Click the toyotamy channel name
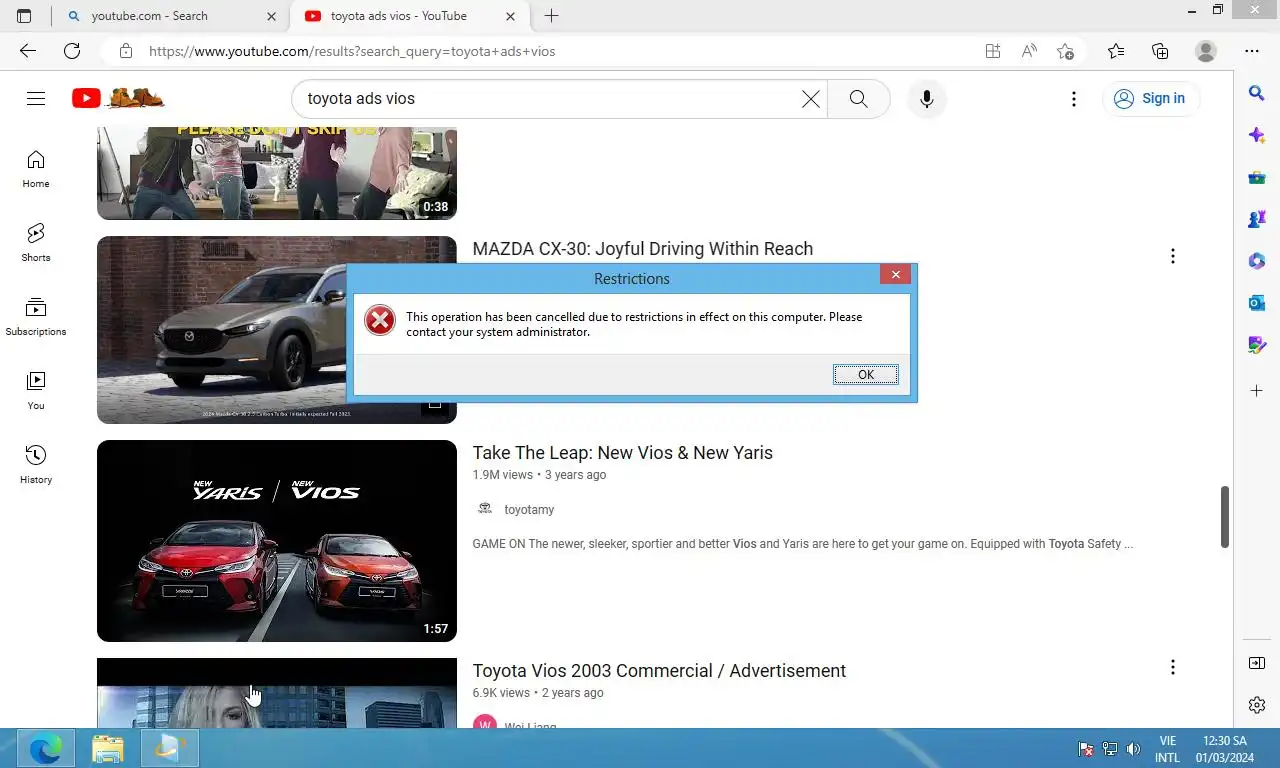1280x768 pixels. click(x=529, y=510)
